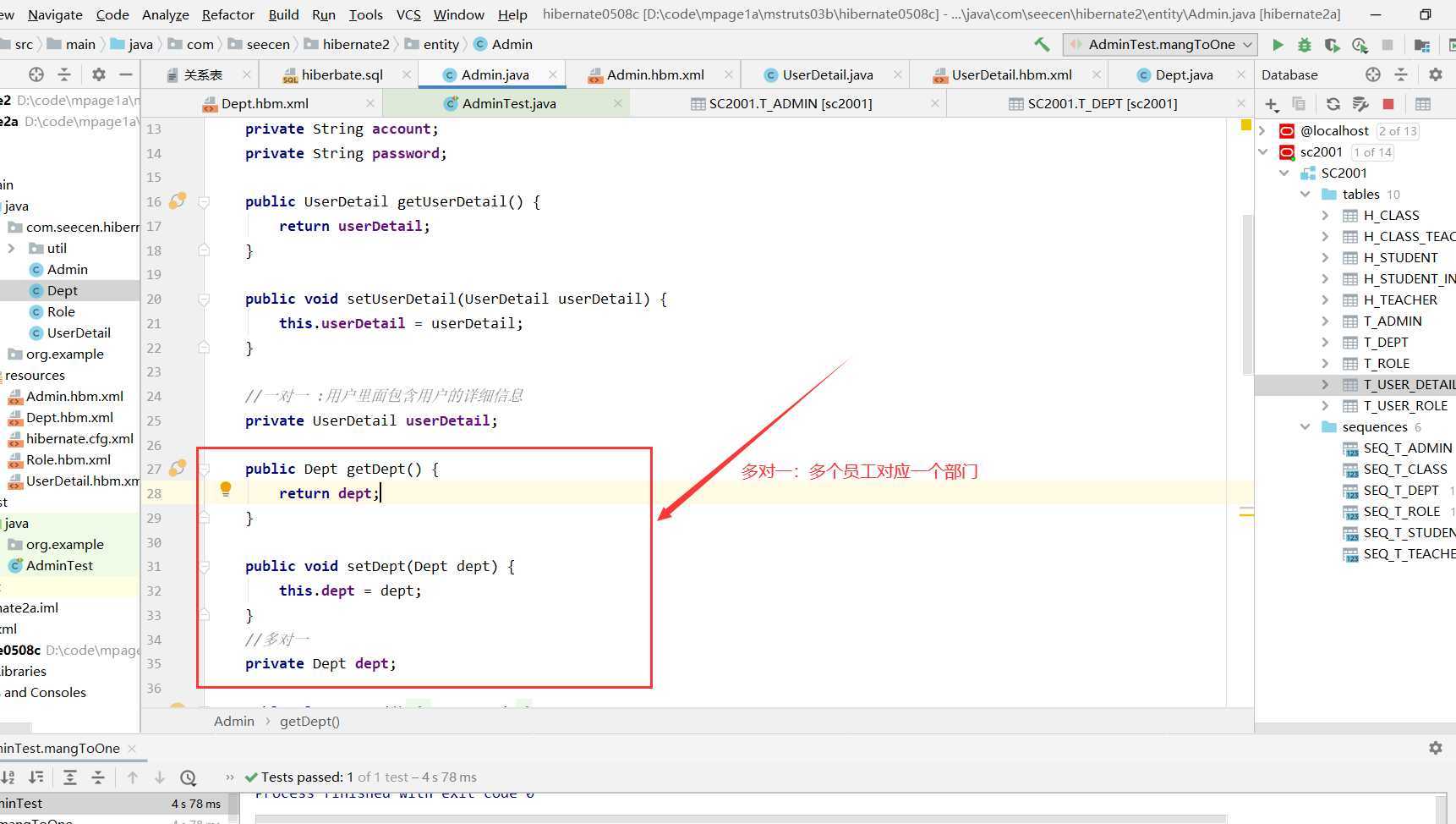Select UserDetail class in project tree
The width and height of the screenshot is (1456, 824).
coord(79,332)
